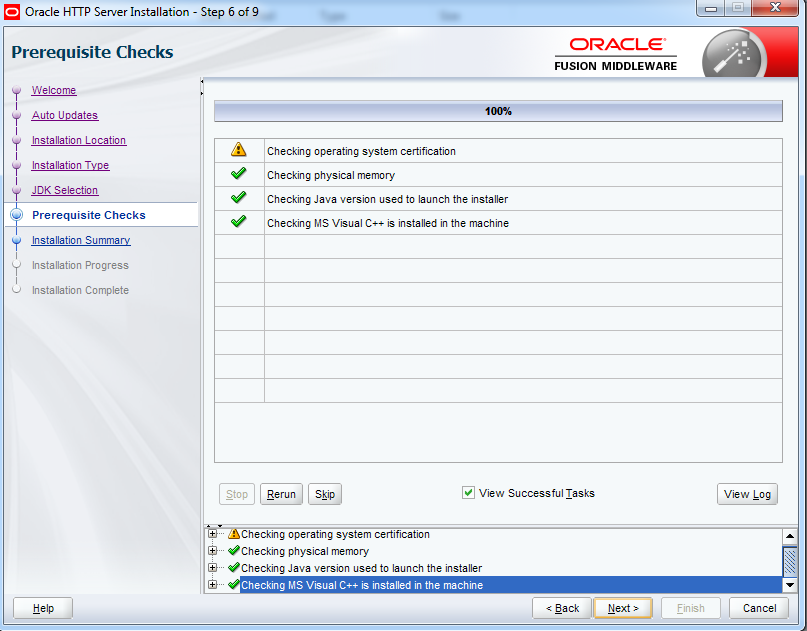The height and width of the screenshot is (631, 807).
Task: Click checkmark icon in lower tree for Java version
Action: (234, 568)
